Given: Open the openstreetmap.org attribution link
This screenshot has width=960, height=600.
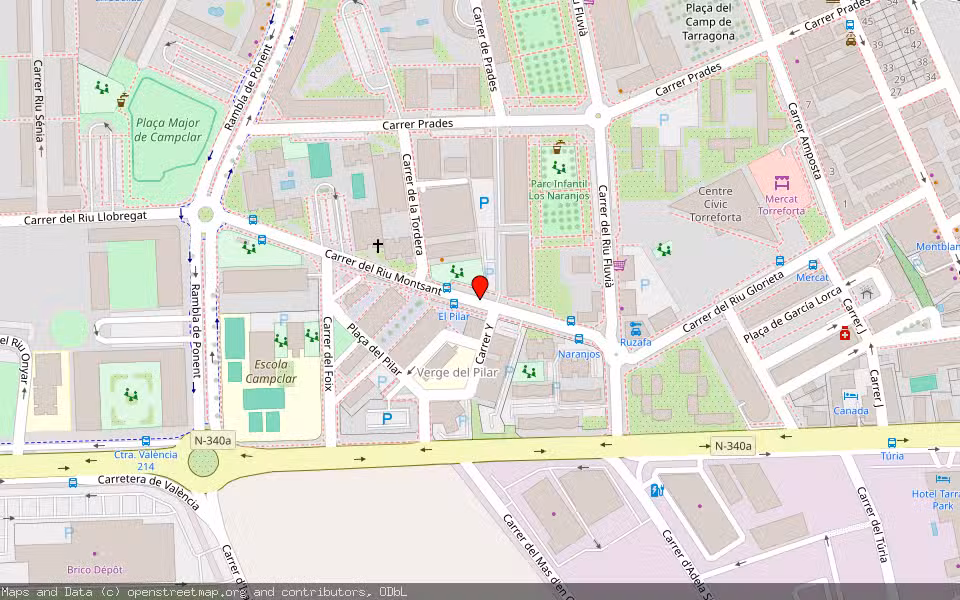Looking at the screenshot, I should click(186, 592).
